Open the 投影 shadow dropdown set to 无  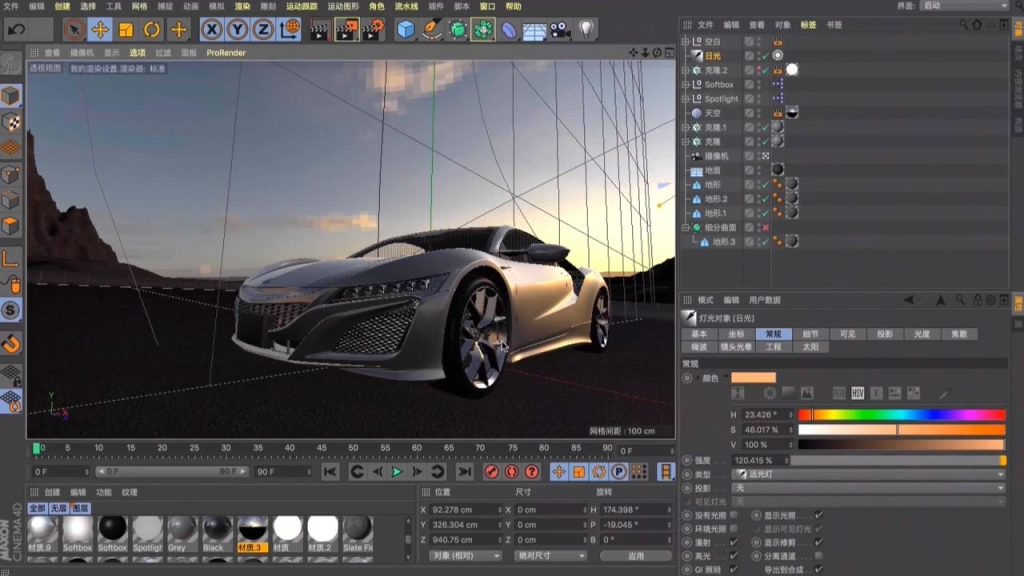click(867, 488)
